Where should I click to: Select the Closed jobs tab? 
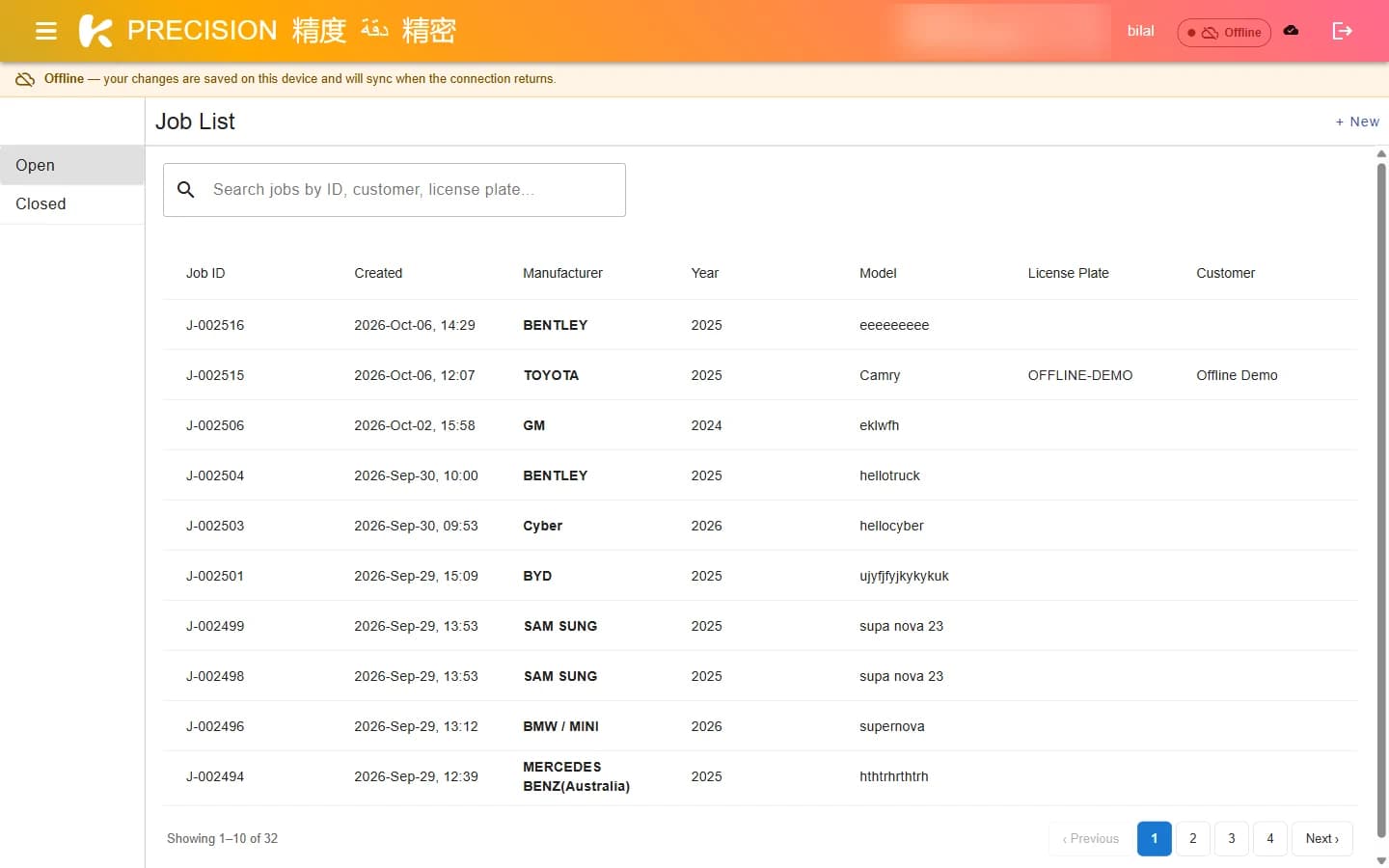pyautogui.click(x=72, y=203)
